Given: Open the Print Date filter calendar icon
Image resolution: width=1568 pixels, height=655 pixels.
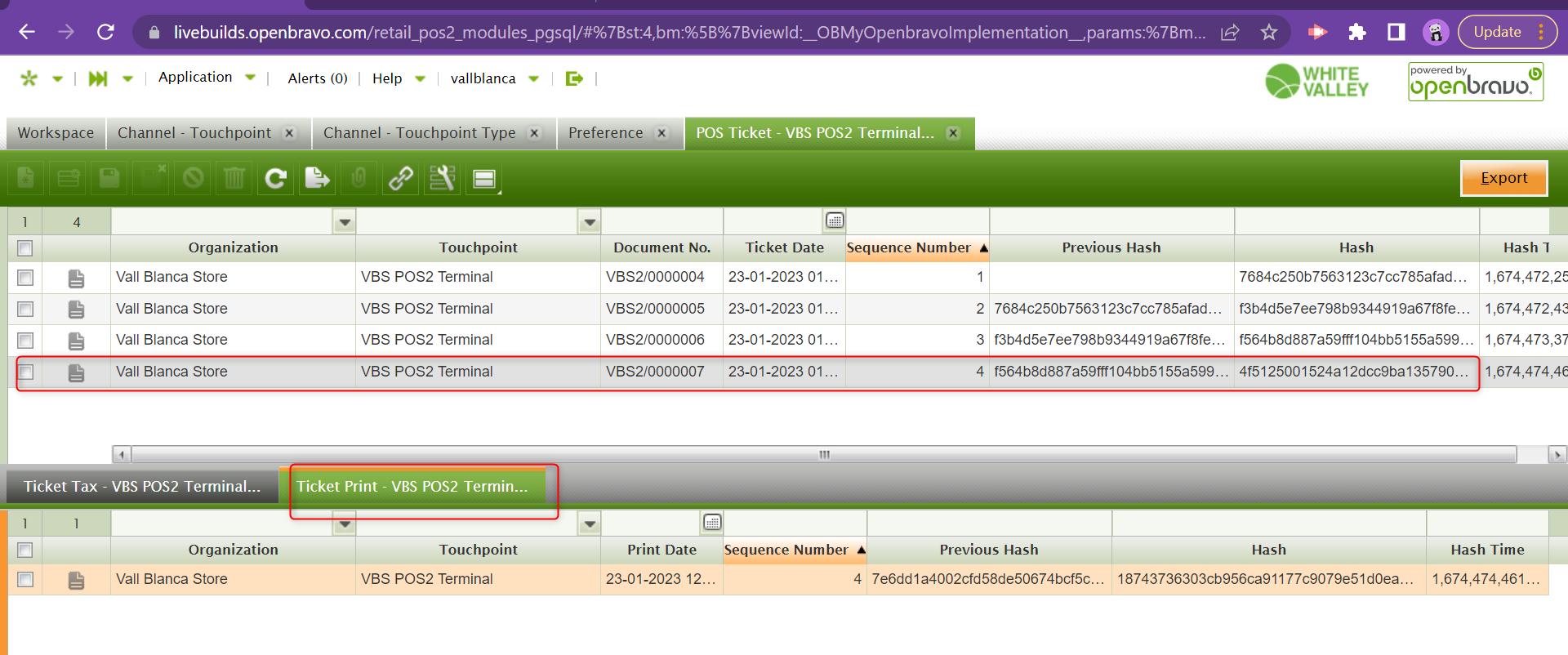Looking at the screenshot, I should point(712,523).
